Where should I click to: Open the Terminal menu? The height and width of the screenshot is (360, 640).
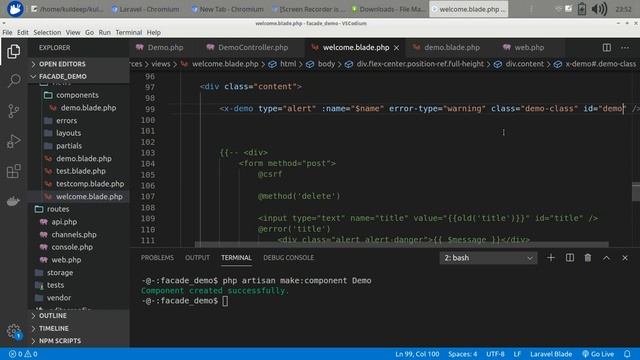coord(129,32)
